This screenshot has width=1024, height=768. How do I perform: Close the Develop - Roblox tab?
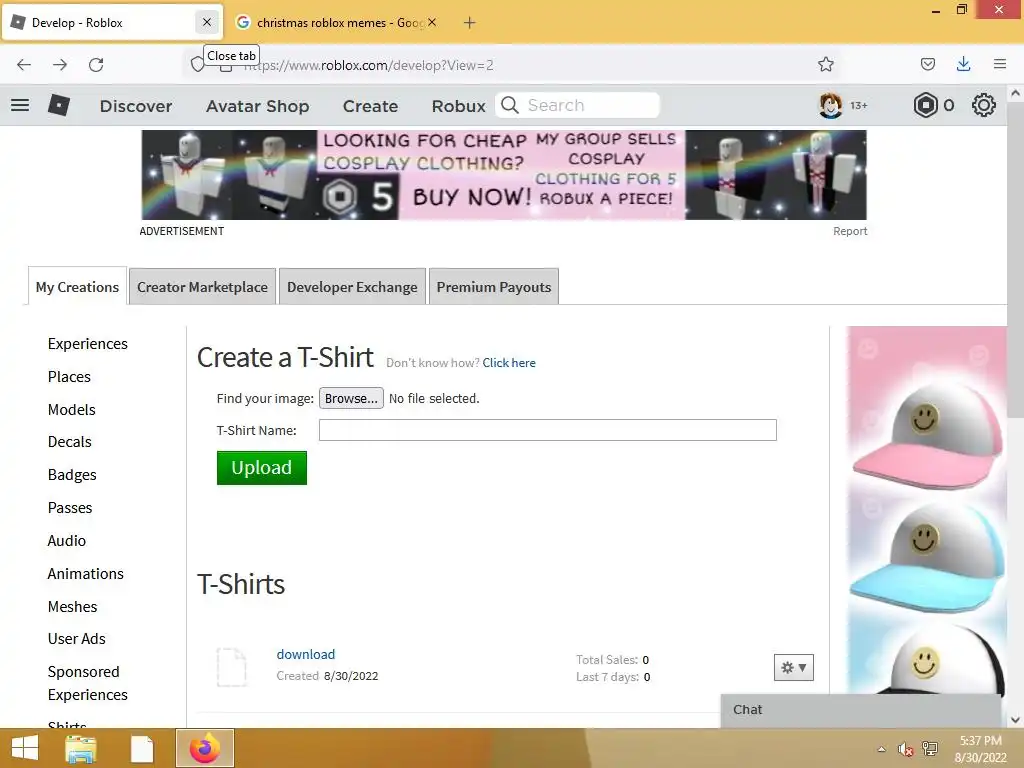pyautogui.click(x=206, y=22)
